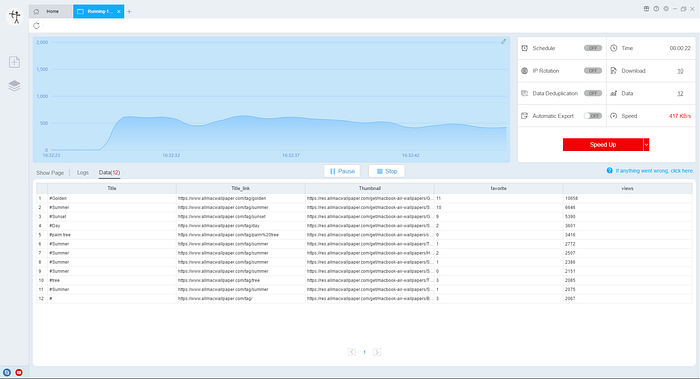
Task: Click the Data Deduplication icon
Action: [x=525, y=93]
